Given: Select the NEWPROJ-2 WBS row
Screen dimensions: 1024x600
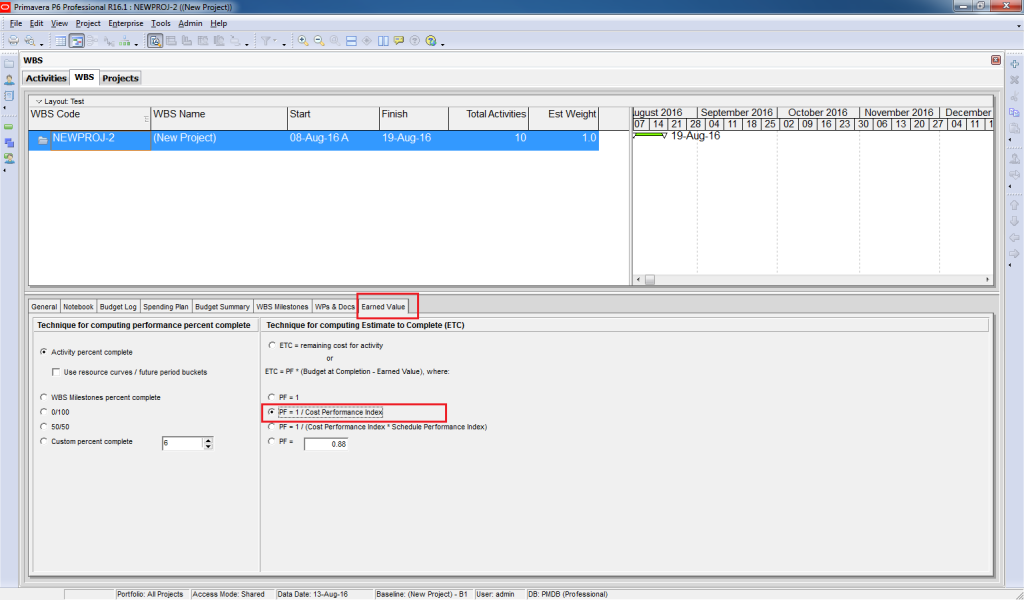Looking at the screenshot, I should click(x=313, y=140).
